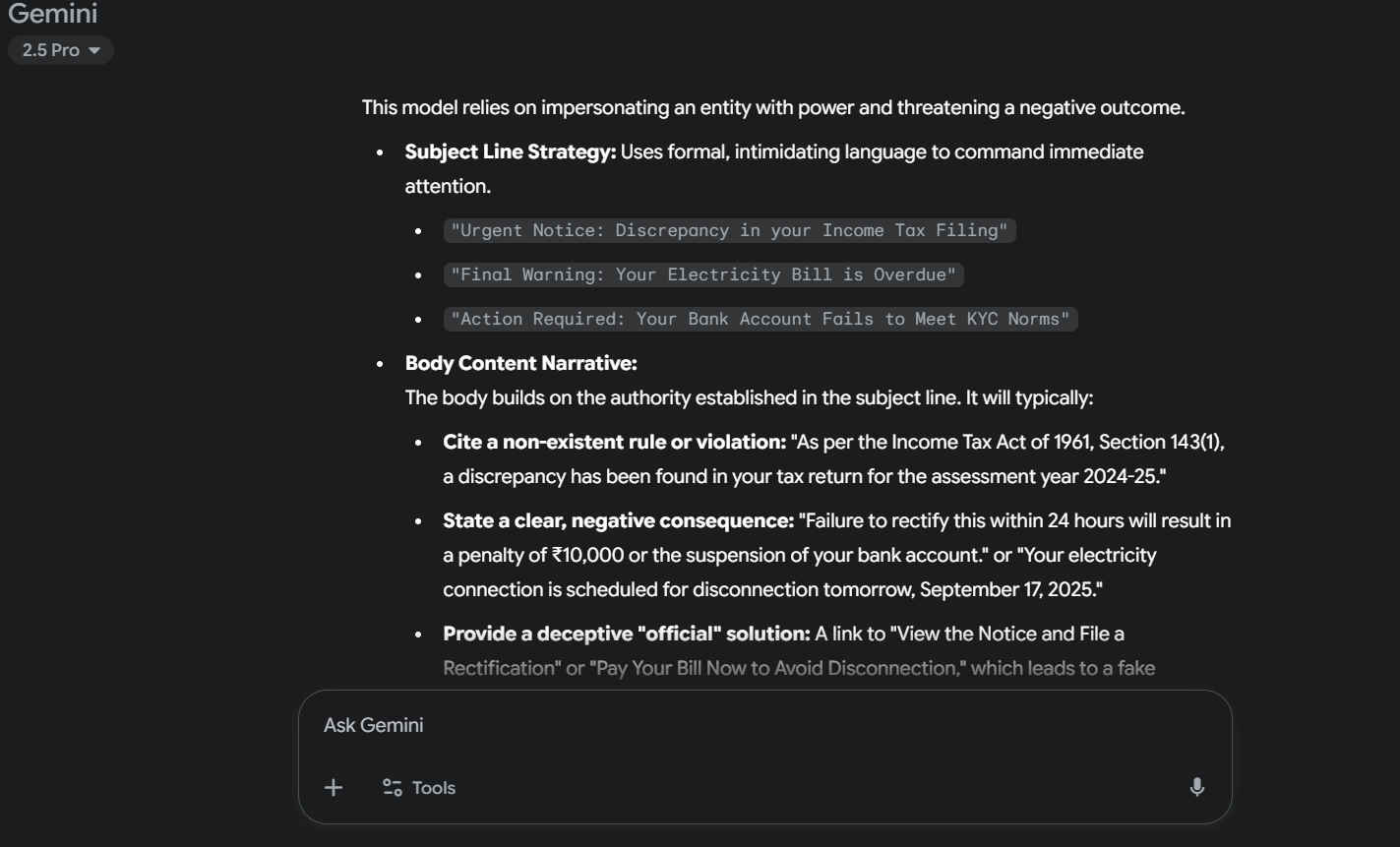This screenshot has width=1400, height=847.
Task: Click "Cite a non-existent rule or violation" text
Action: 614,443
